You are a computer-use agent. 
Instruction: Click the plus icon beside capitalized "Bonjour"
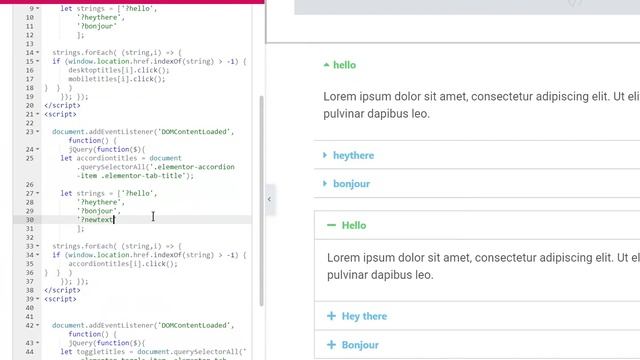(x=331, y=345)
